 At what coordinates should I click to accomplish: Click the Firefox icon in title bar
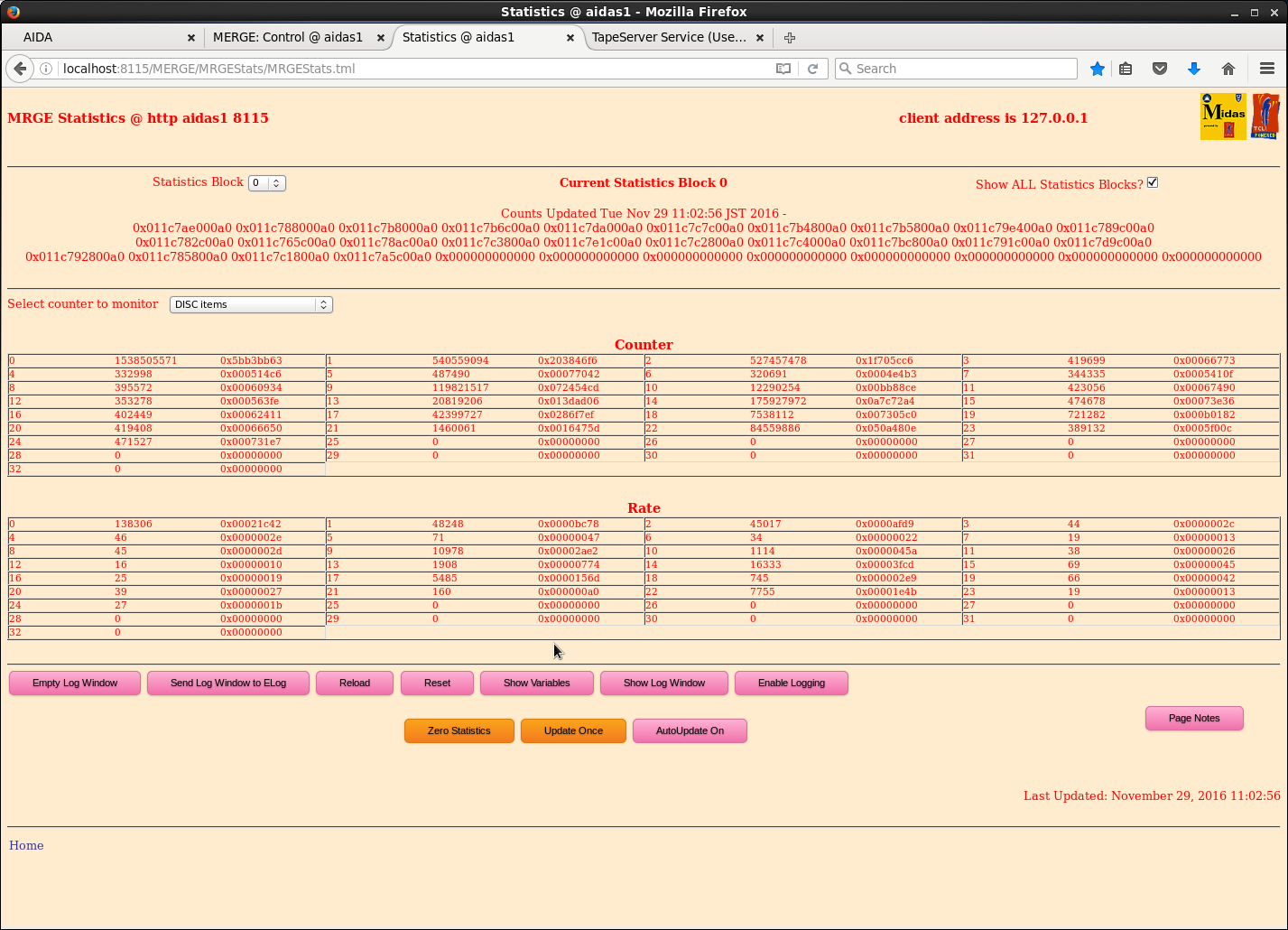click(x=13, y=12)
